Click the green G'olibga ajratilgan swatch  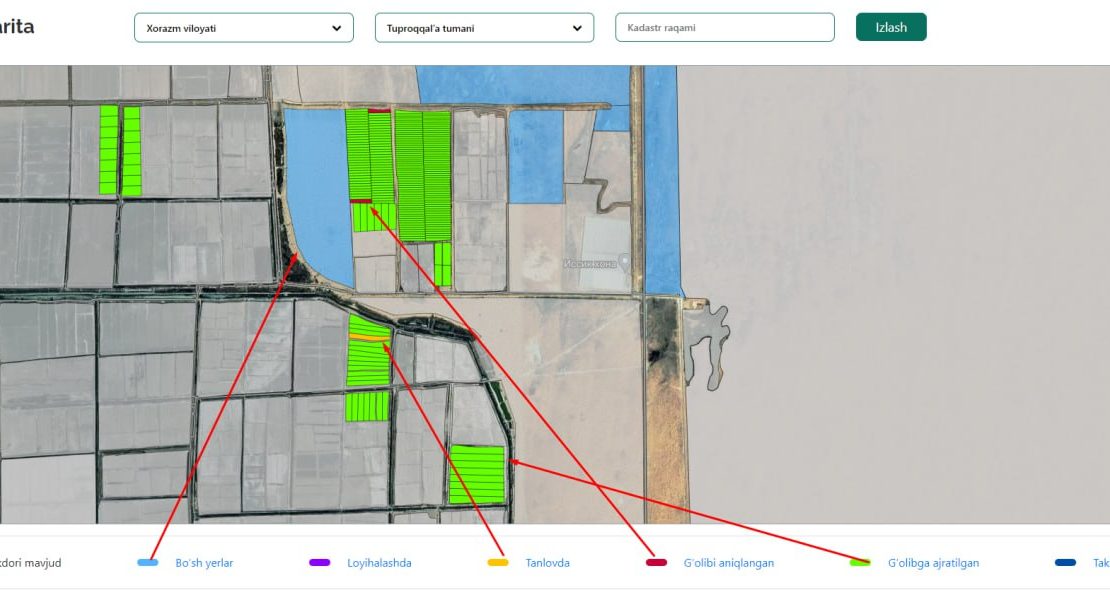point(860,563)
